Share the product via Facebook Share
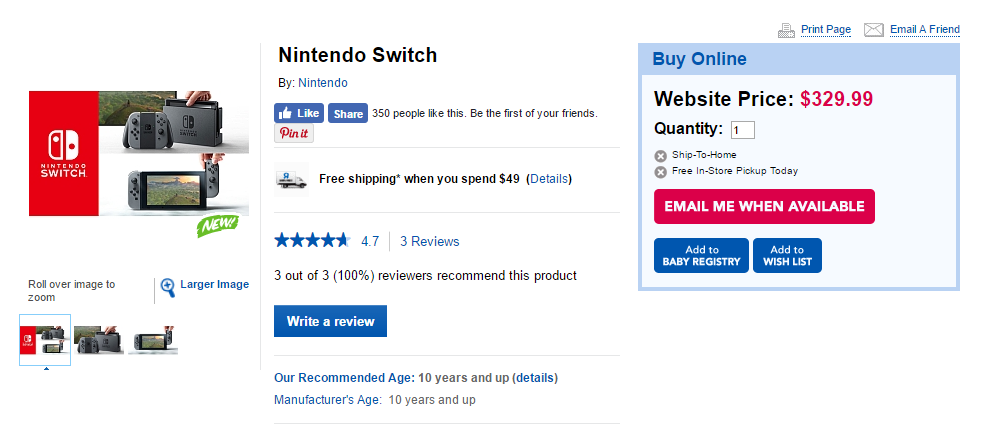Viewport: 994px width, 431px height. (x=347, y=114)
